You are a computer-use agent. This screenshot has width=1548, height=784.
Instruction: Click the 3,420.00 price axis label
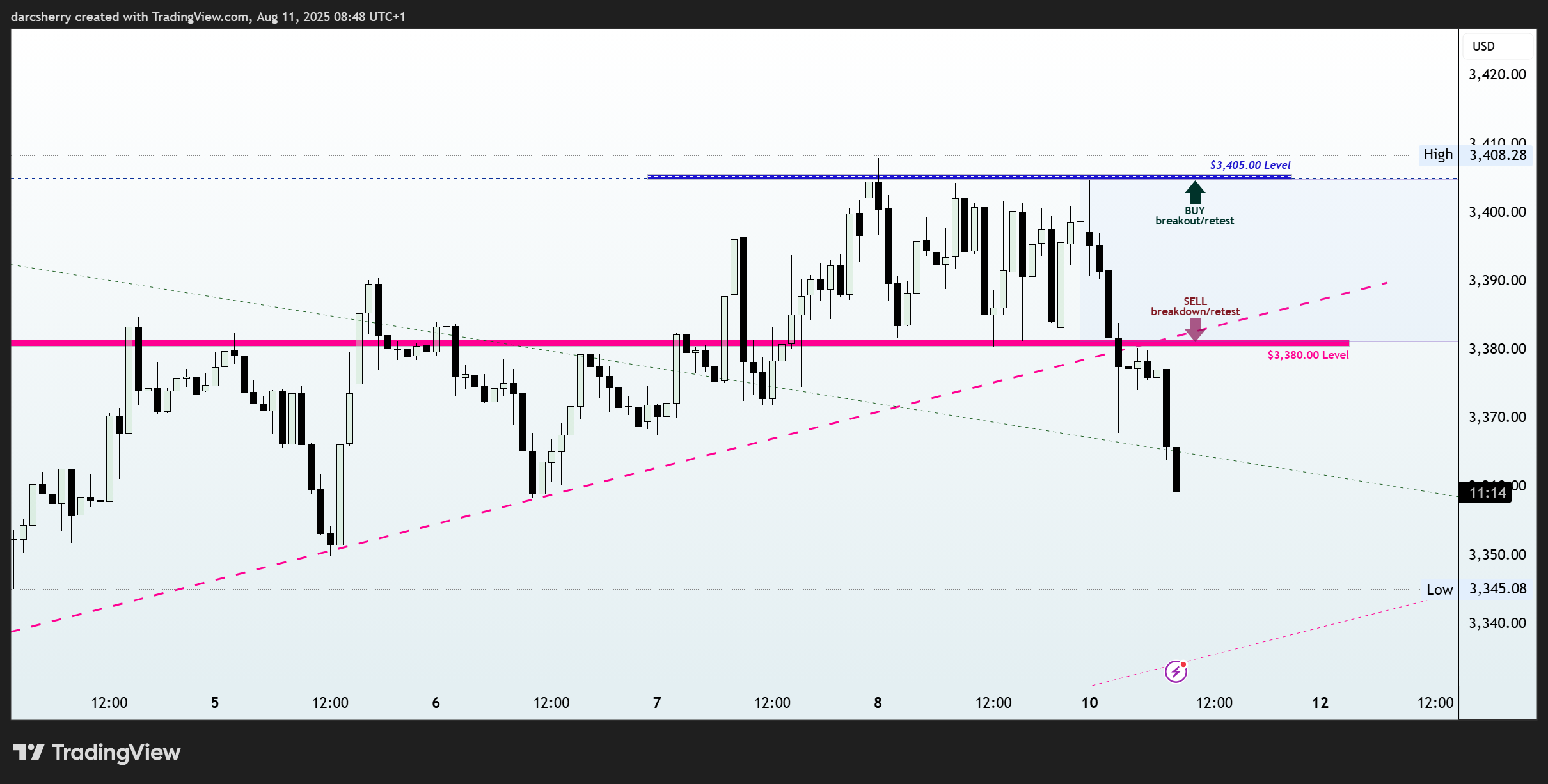1497,74
